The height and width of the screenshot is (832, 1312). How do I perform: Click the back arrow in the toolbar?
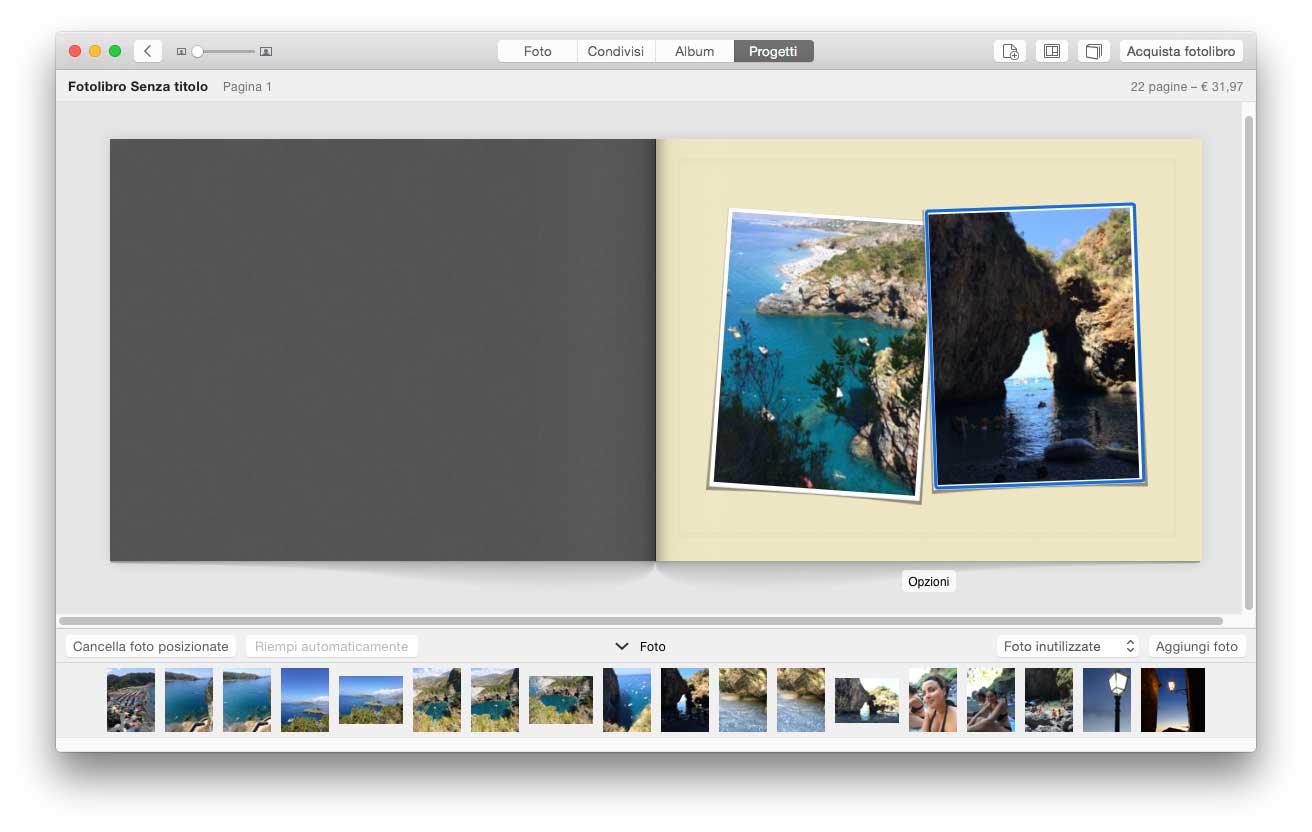coord(148,51)
